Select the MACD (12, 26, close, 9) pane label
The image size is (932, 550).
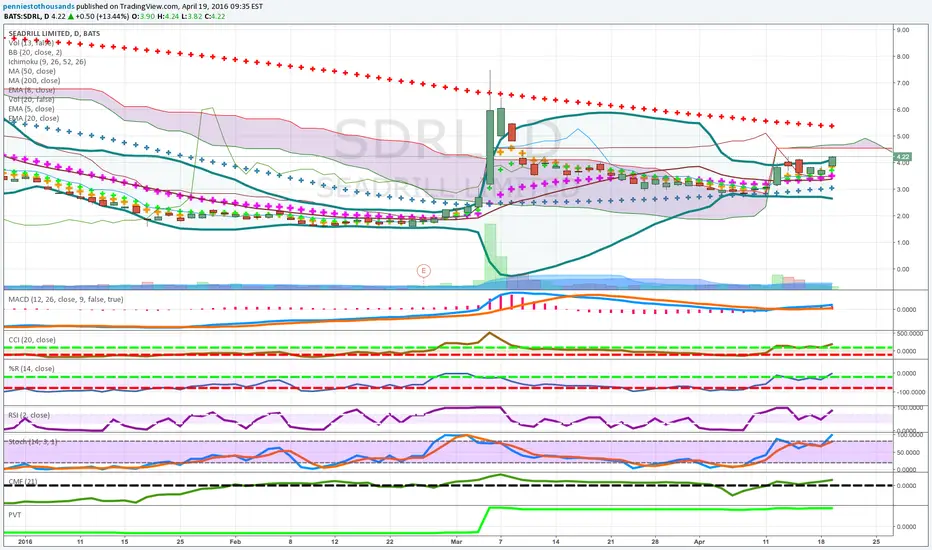point(66,300)
